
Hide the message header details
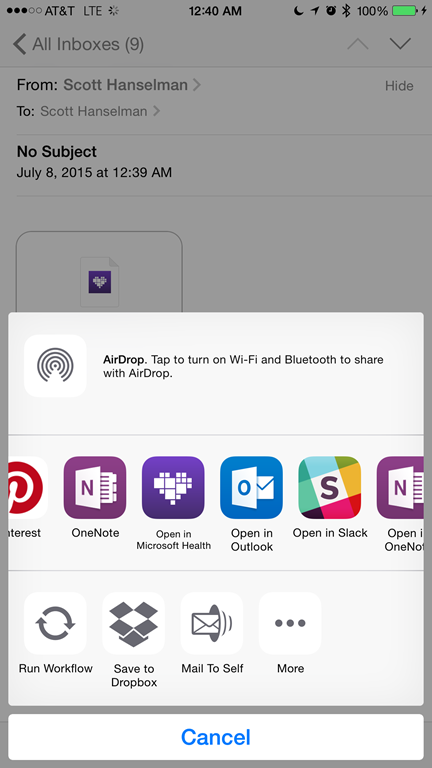click(399, 86)
